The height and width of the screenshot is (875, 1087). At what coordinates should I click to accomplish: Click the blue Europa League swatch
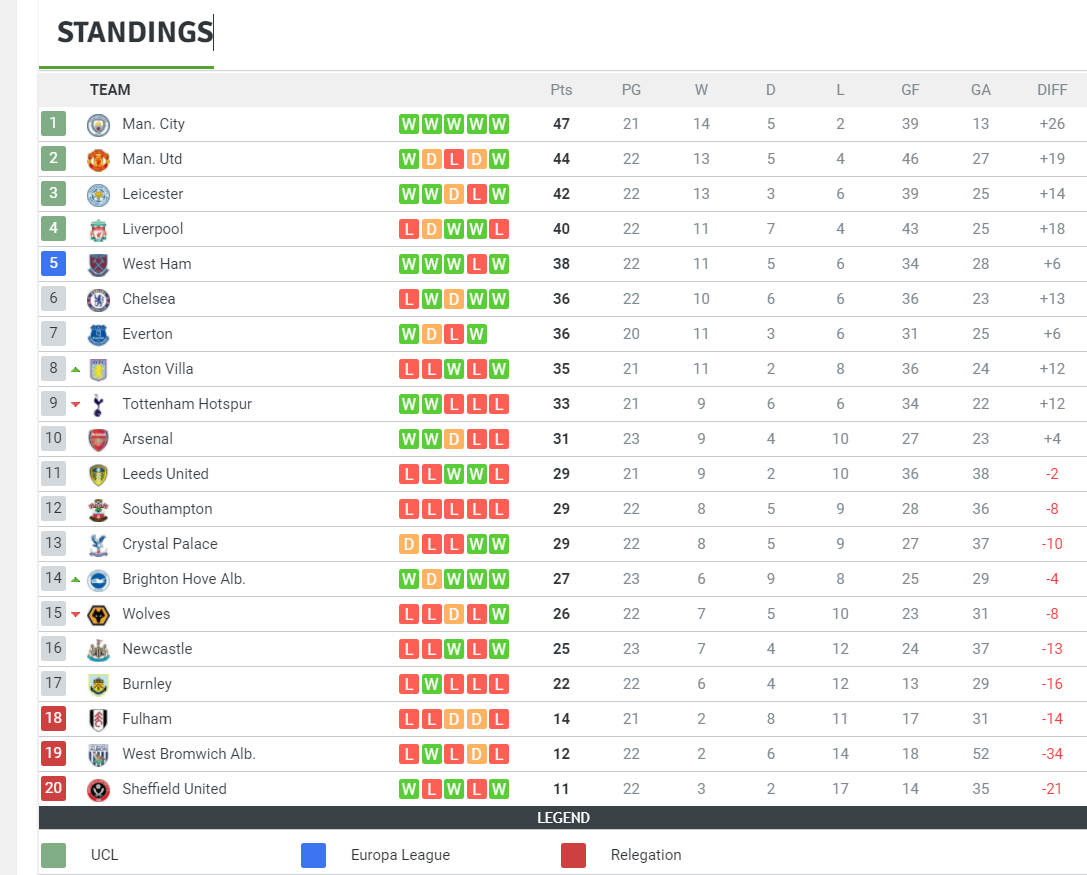click(313, 855)
